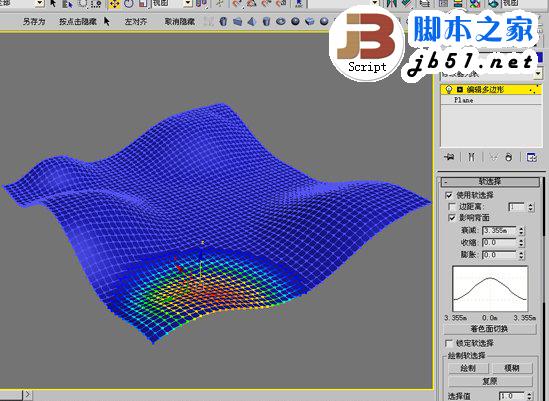Enable the 锁定软选择 checkbox
Screen dimensions: 549x401
pos(449,343)
